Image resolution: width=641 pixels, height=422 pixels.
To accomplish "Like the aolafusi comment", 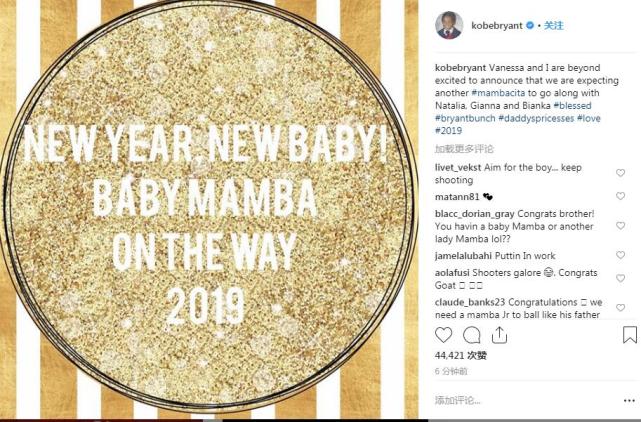I will click(x=621, y=278).
